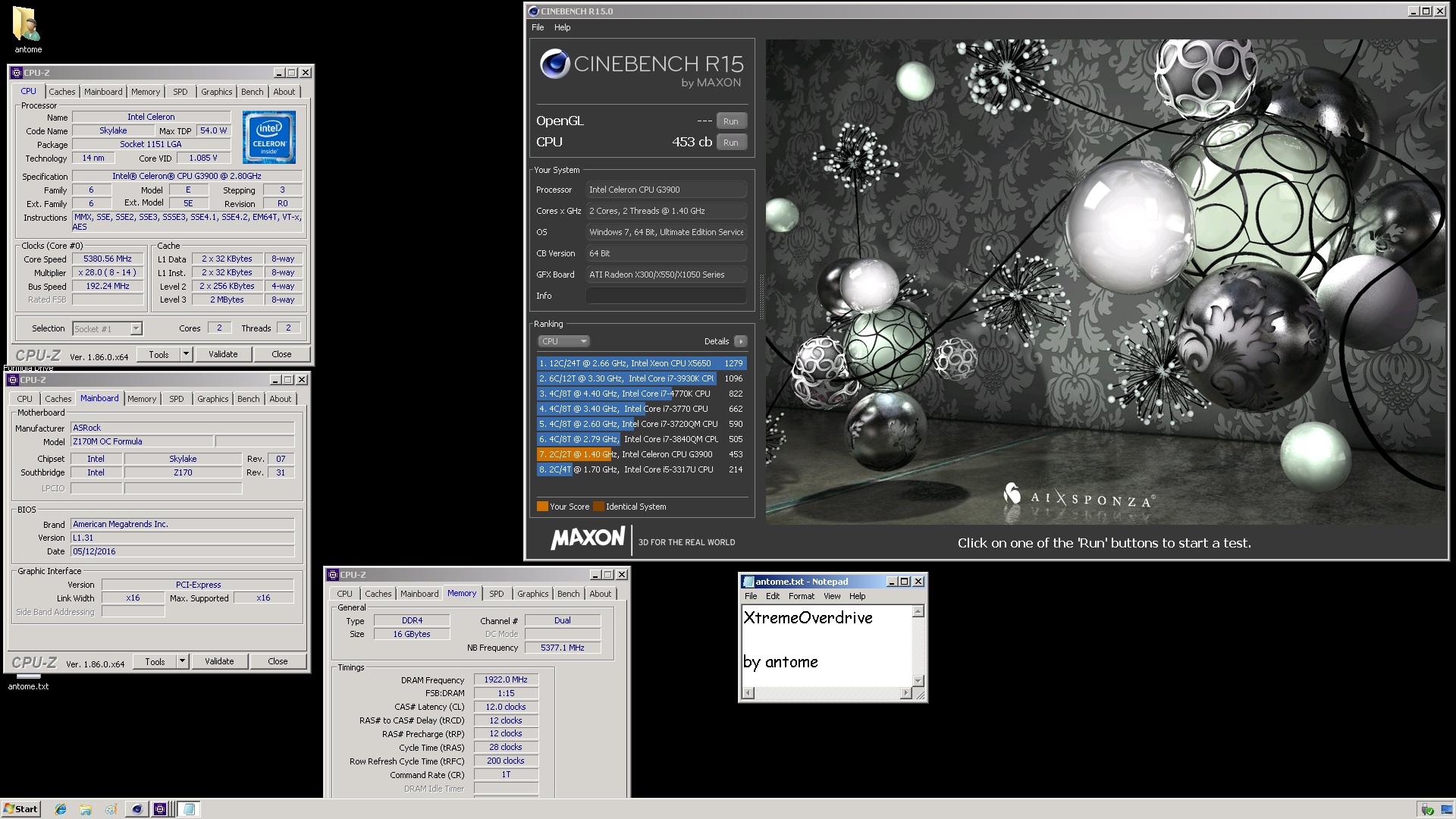Select ranking row Intel Celeron CPU G3900
Image resolution: width=1456 pixels, height=819 pixels.
(x=642, y=454)
